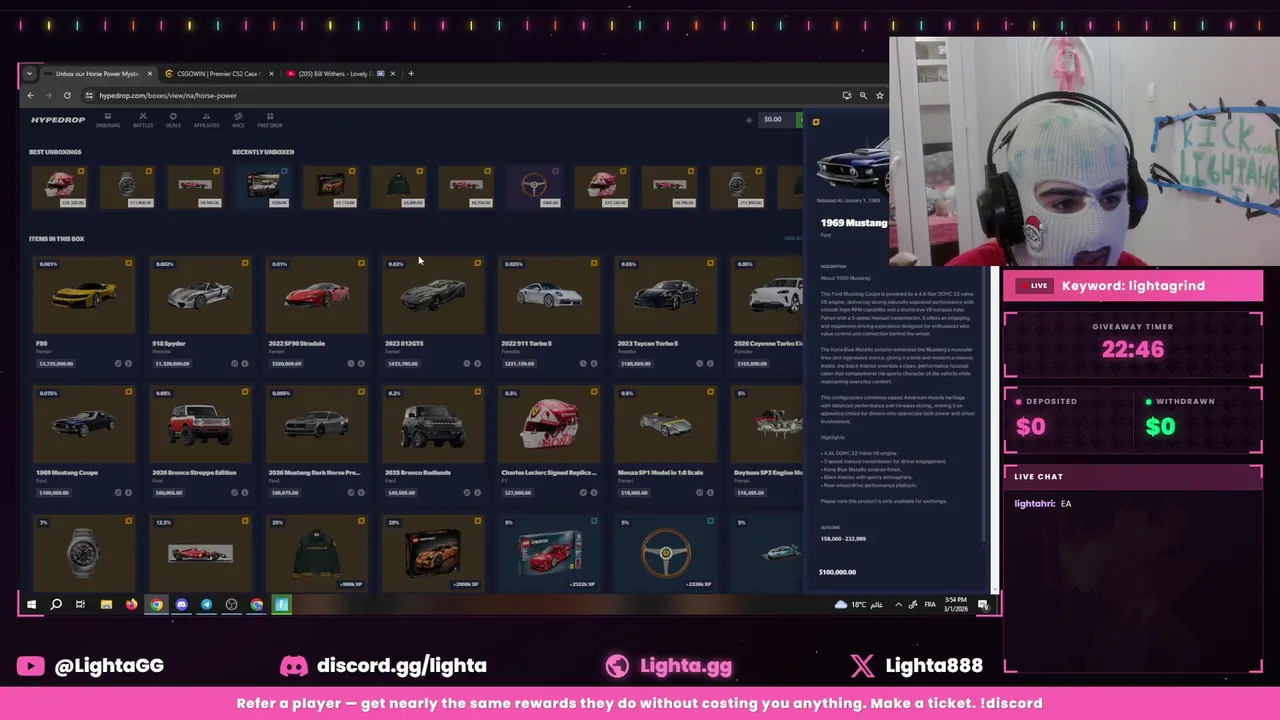Screen dimensions: 1280x720
Task: Open the 2026 Bronco Stroppe Edition card
Action: tap(200, 442)
